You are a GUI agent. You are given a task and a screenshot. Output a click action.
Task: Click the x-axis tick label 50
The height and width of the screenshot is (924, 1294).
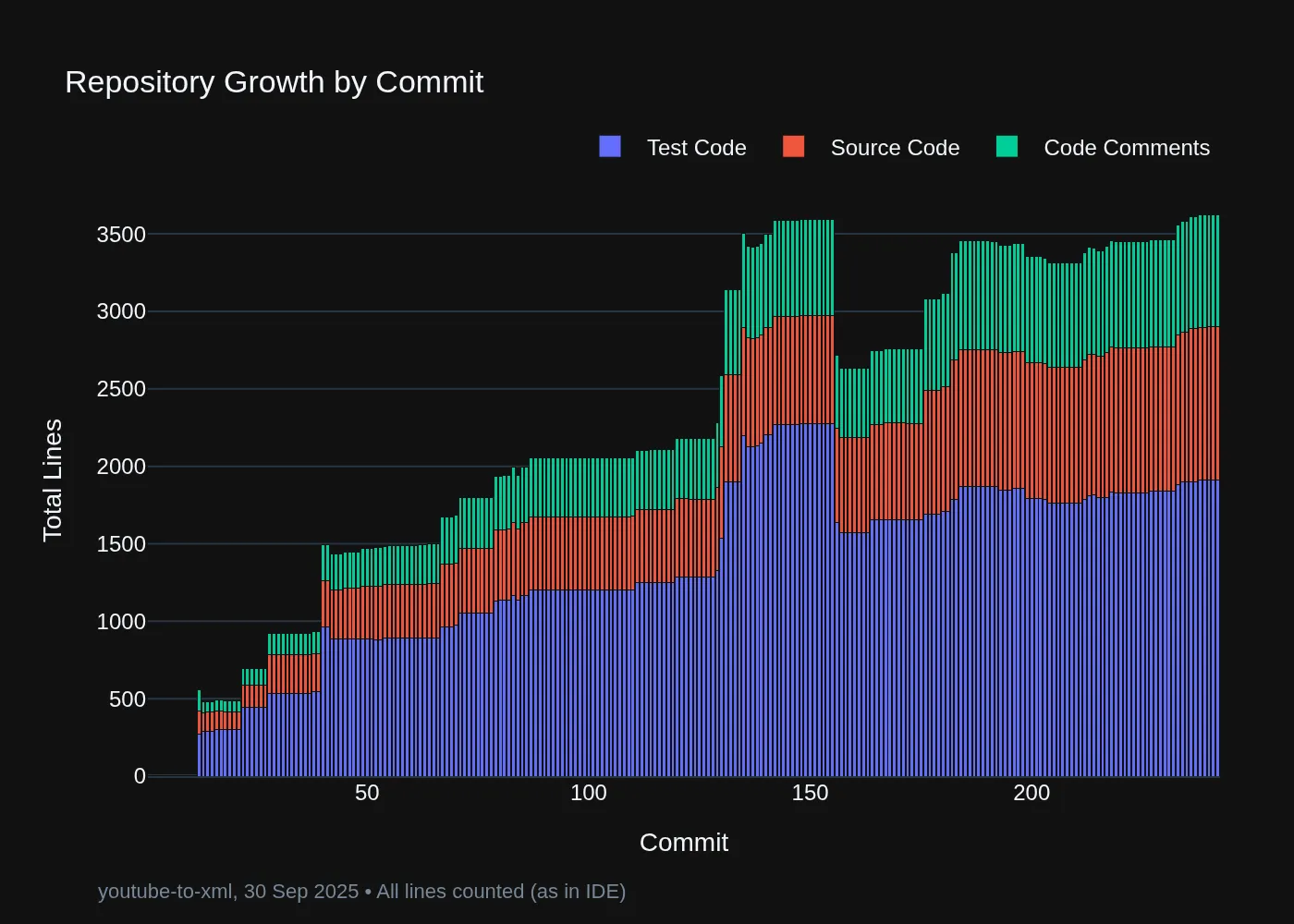[x=367, y=793]
